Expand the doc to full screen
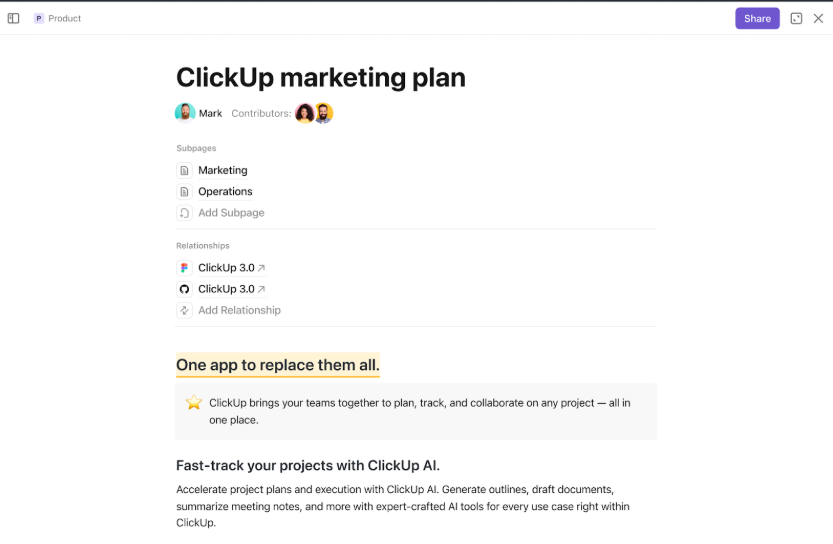This screenshot has height=544, width=833. pos(796,18)
